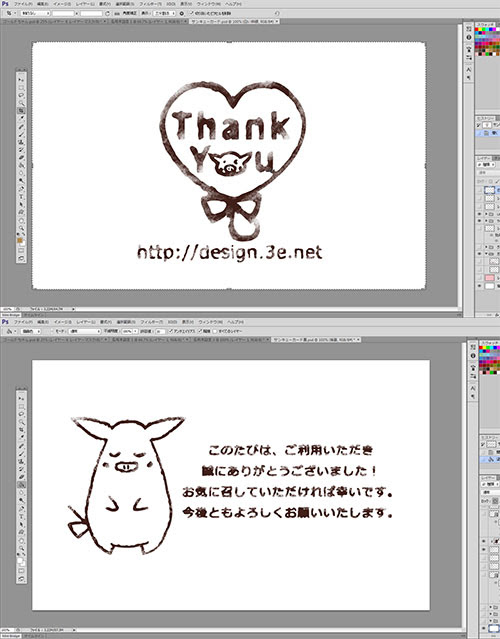The height and width of the screenshot is (639, 500).
Task: Switch to first document tab in top window
Action: (55, 21)
